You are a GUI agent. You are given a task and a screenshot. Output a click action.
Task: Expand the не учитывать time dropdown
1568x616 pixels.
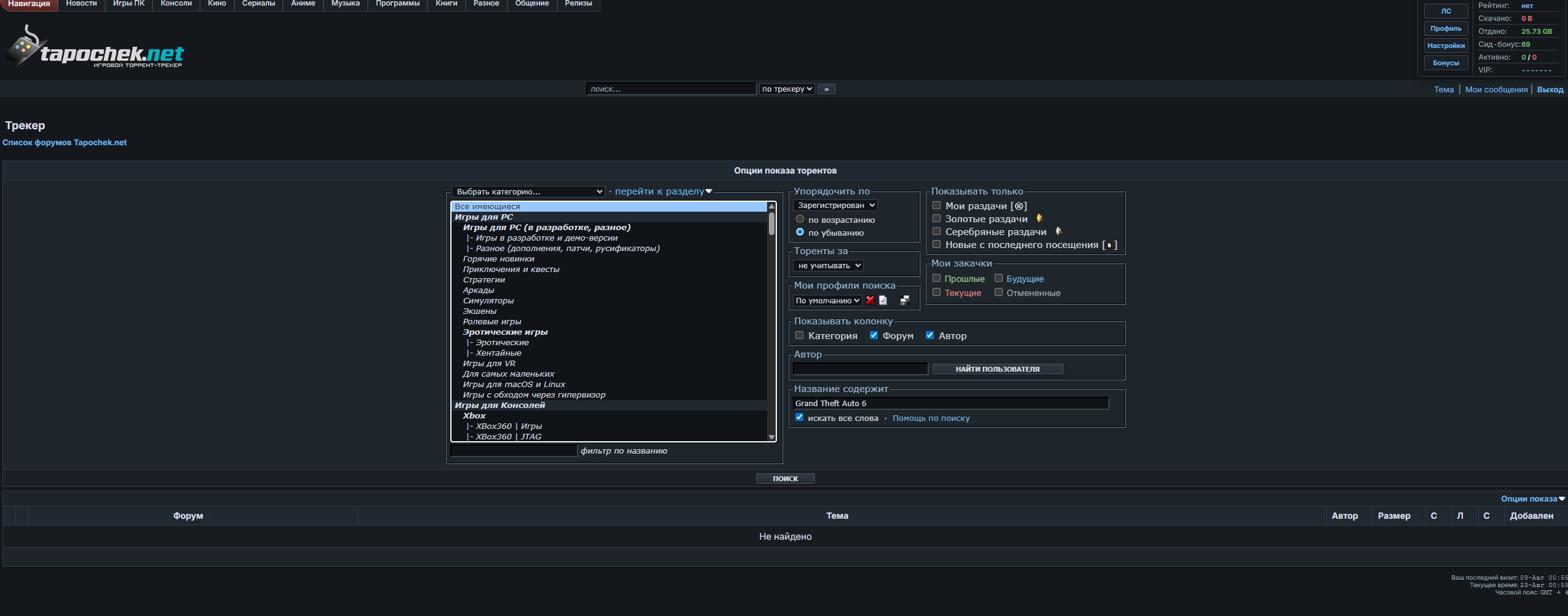point(828,266)
